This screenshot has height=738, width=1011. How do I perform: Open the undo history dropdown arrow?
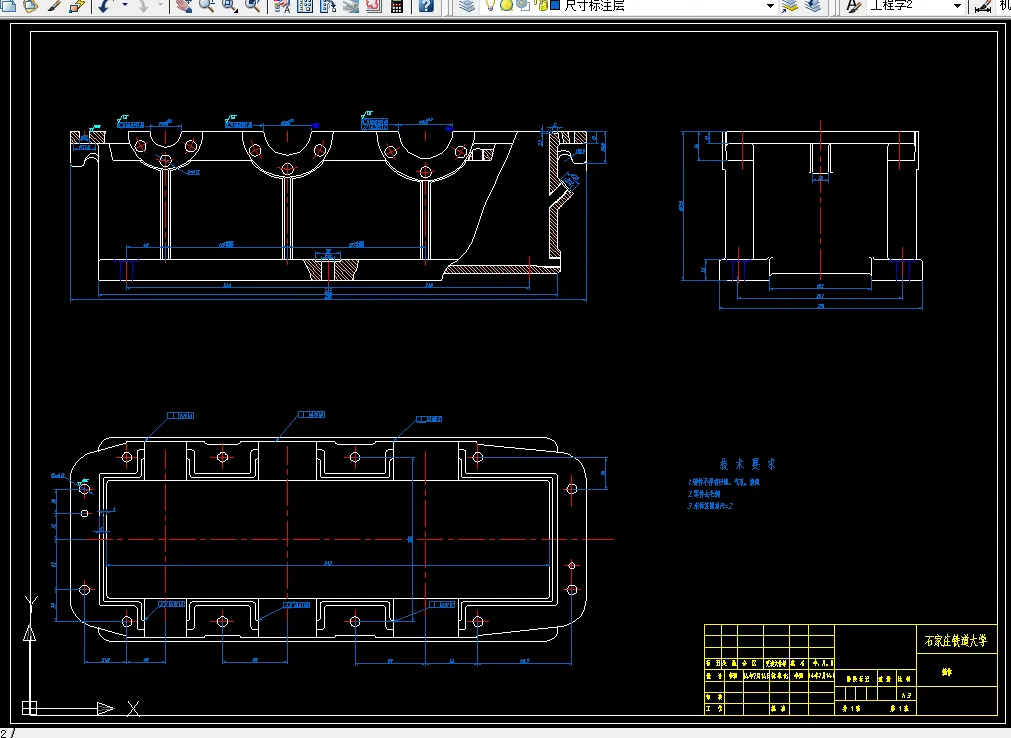[124, 6]
